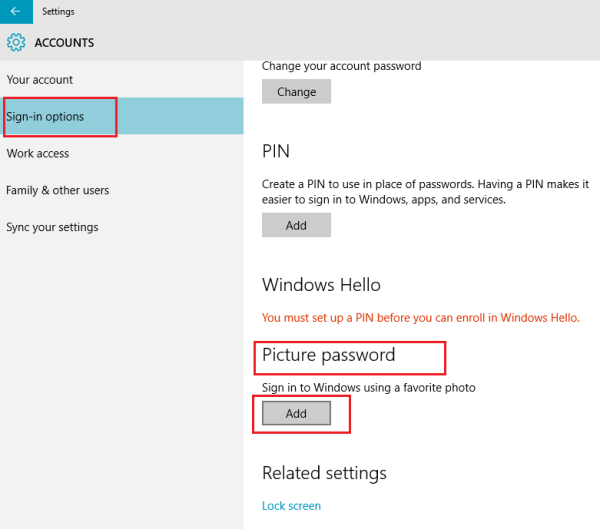
Task: Click Add under the PIN section
Action: coord(296,225)
